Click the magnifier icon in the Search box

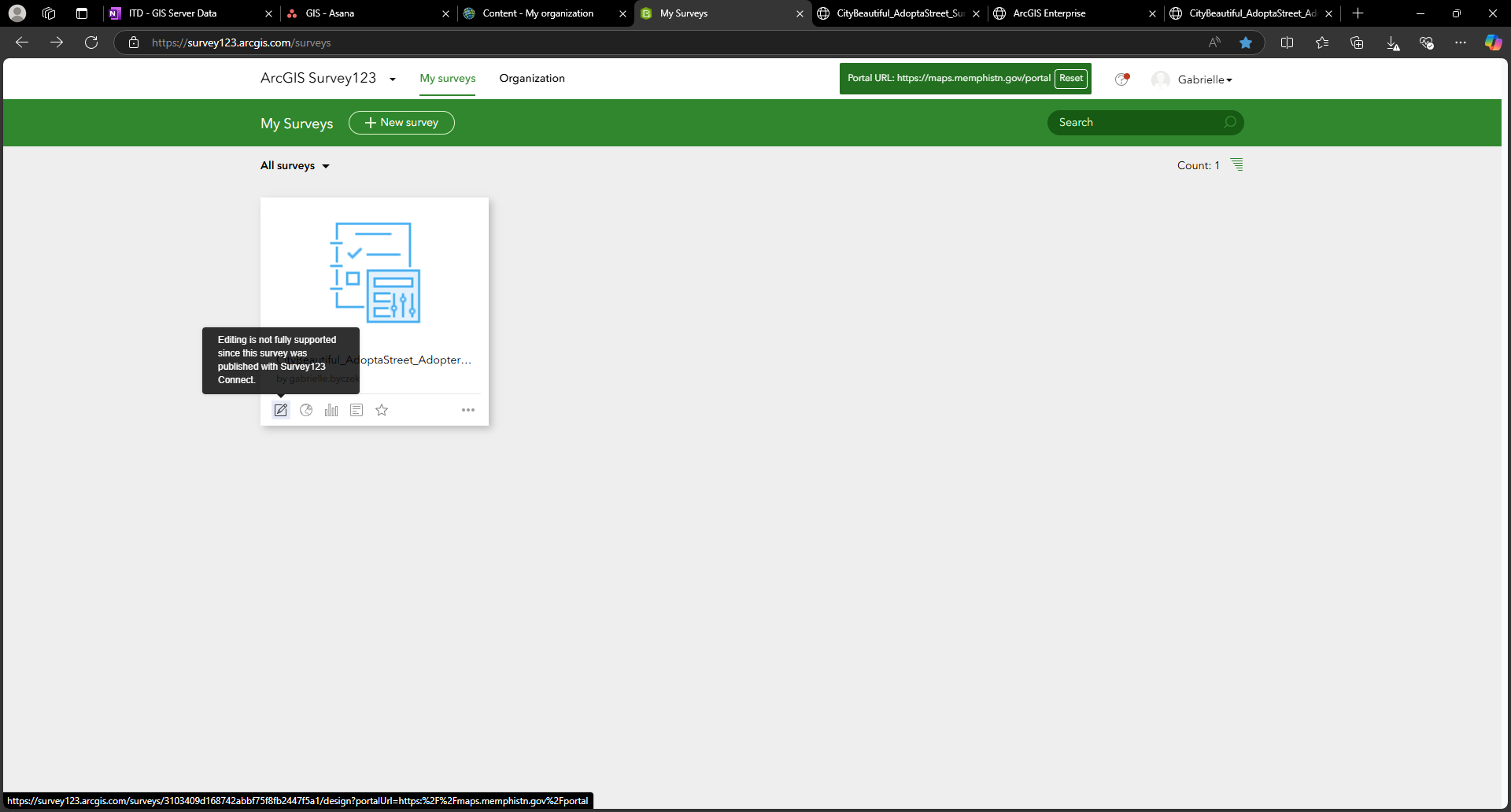(x=1230, y=122)
